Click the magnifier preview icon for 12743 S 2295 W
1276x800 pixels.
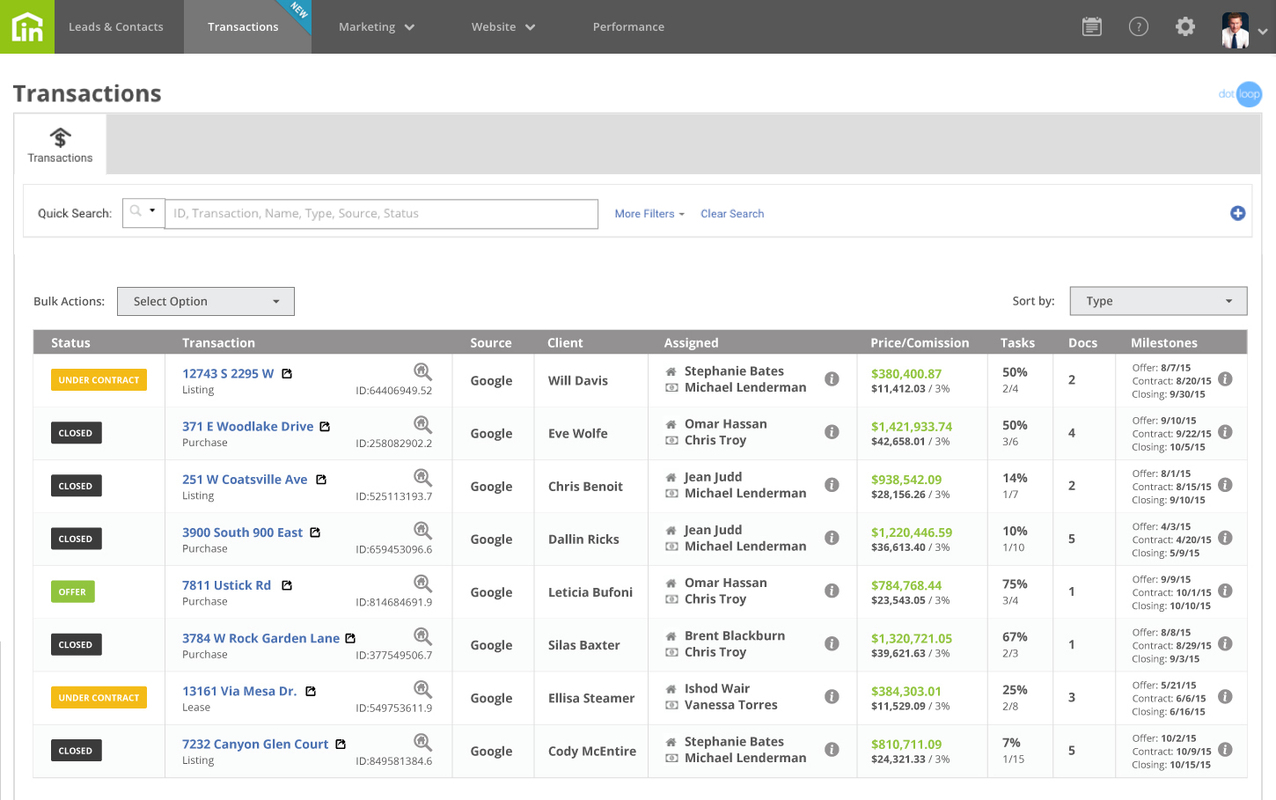coord(422,370)
